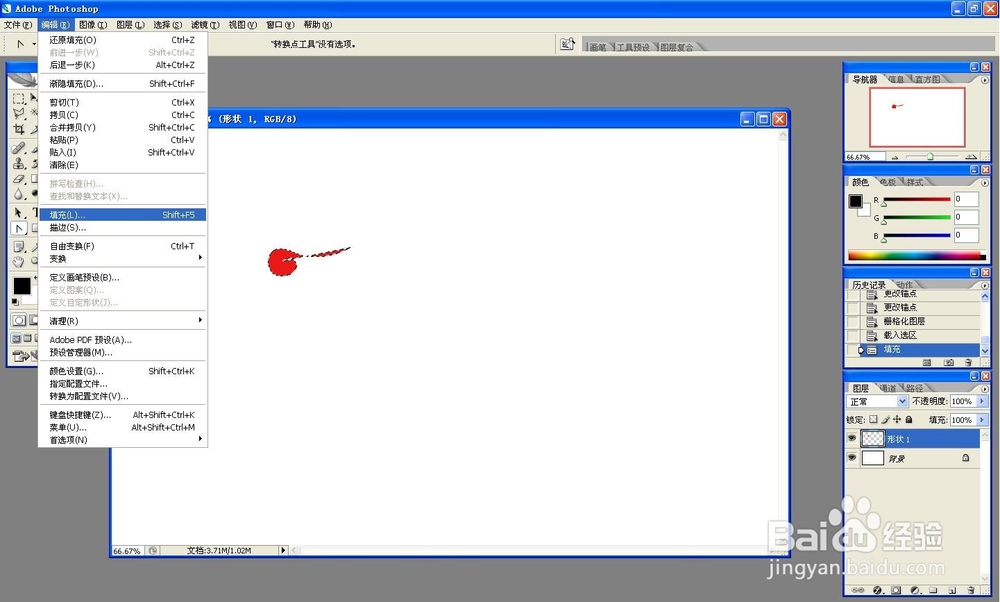Add layer style icon in Layers panel
1000x602 pixels.
[x=877, y=590]
